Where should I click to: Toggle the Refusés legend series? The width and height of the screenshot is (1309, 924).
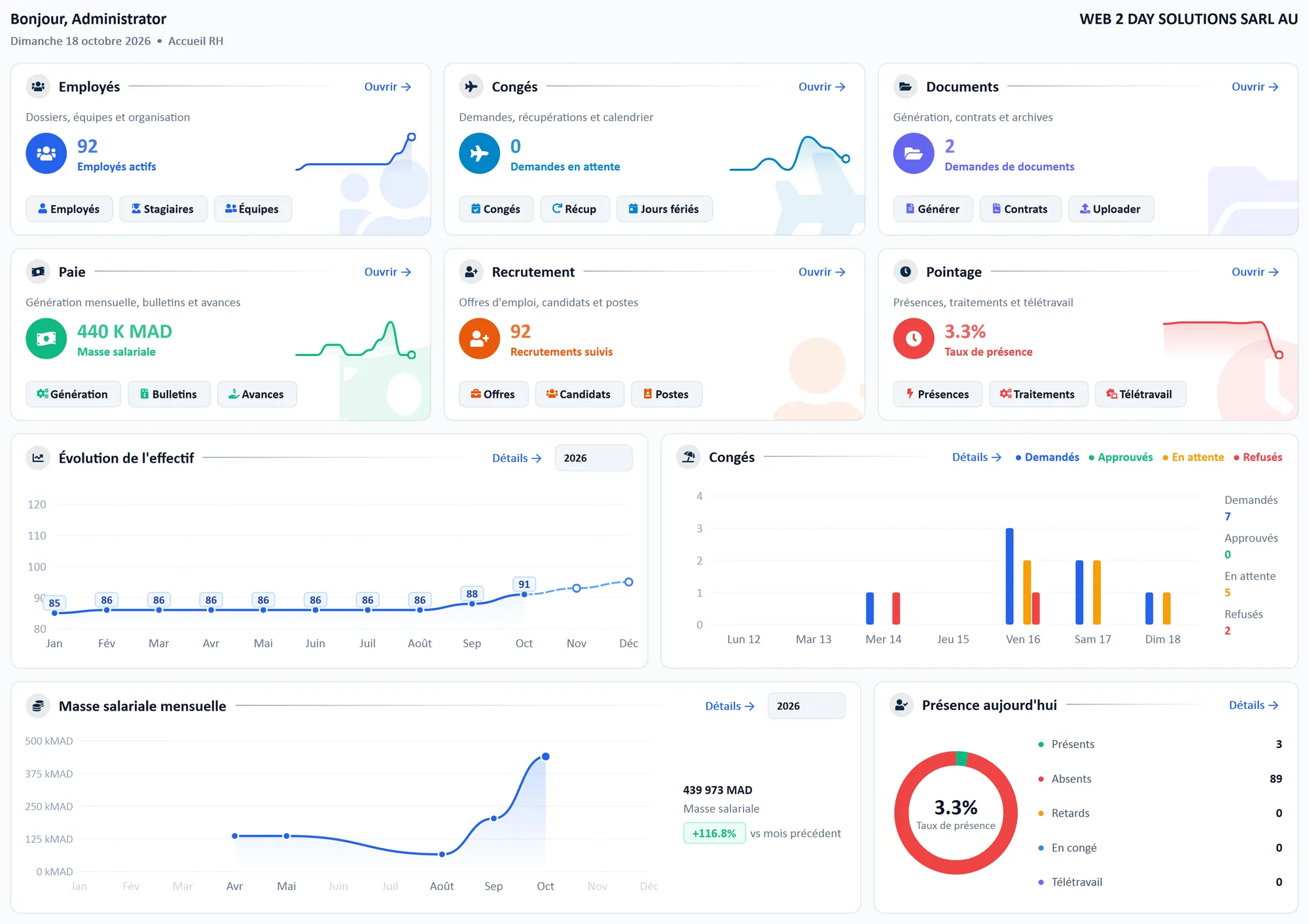1258,457
